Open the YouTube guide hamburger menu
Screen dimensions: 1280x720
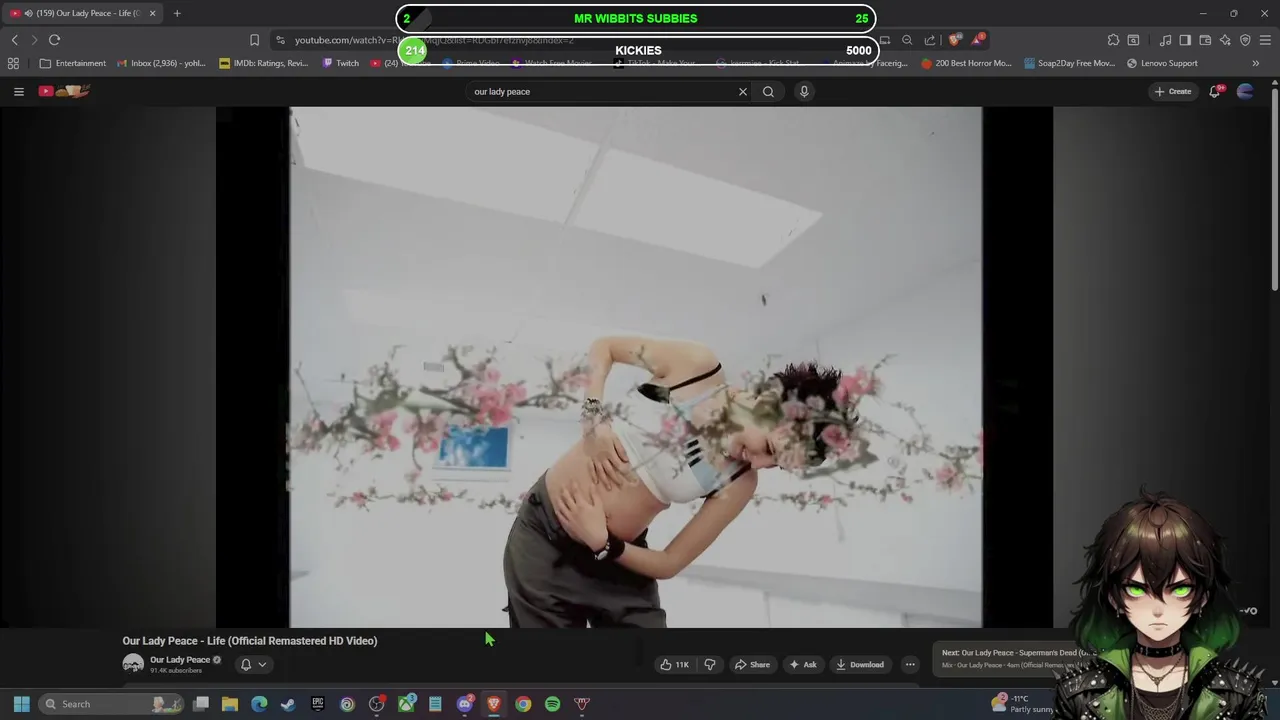coord(18,91)
